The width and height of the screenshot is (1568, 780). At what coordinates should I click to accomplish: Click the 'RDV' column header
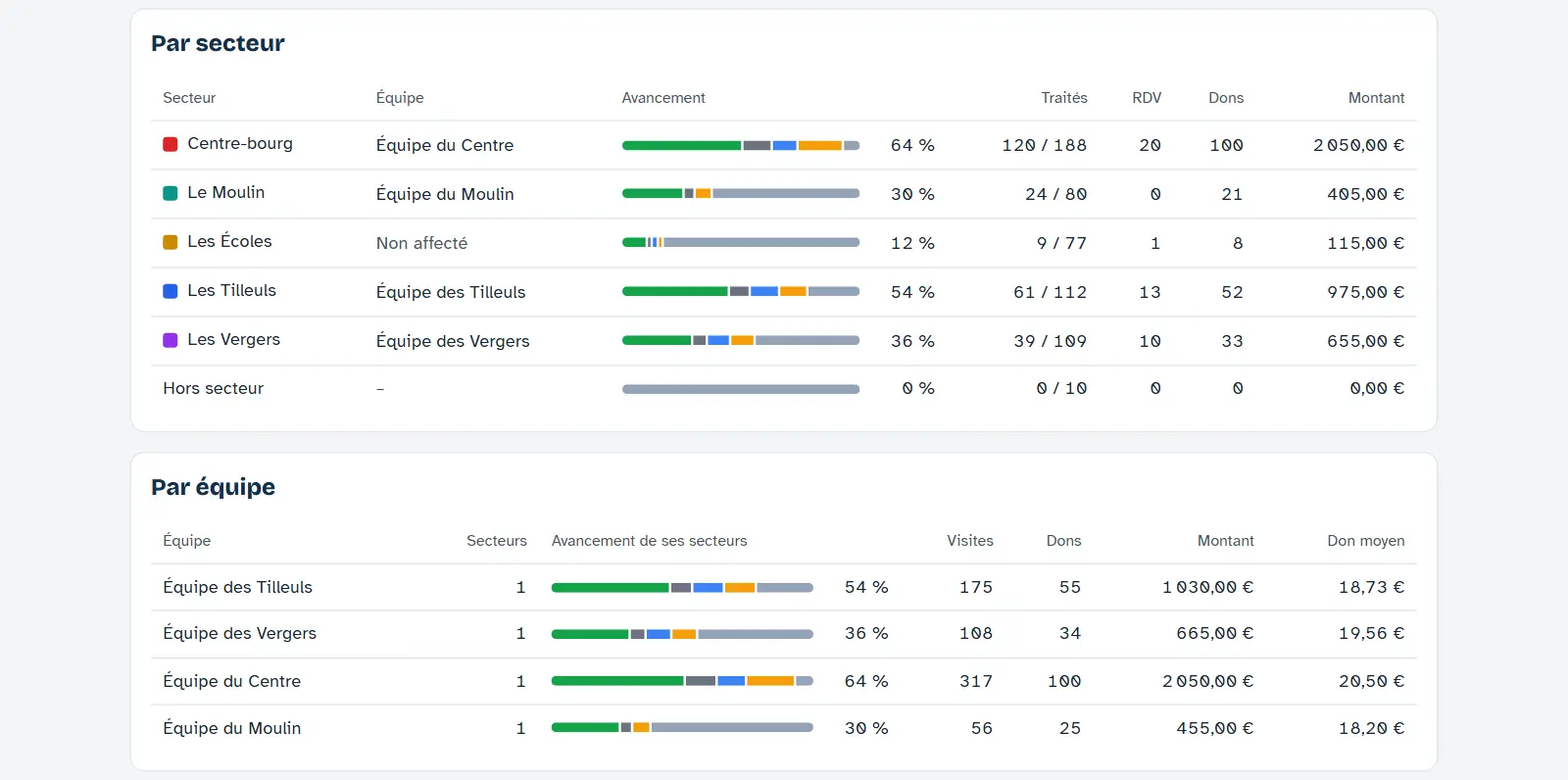coord(1147,98)
